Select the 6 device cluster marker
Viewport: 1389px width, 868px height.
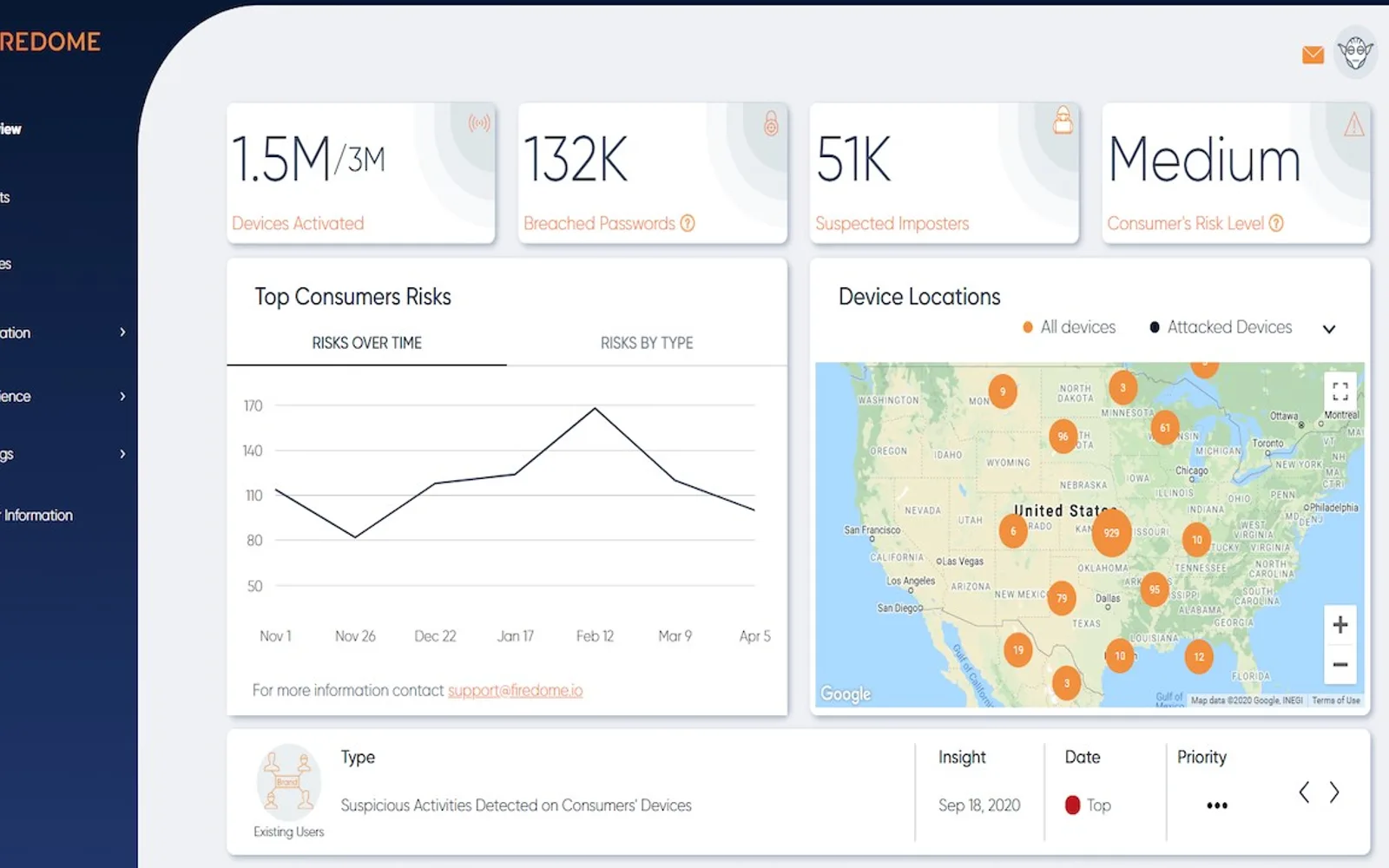pos(1013,531)
